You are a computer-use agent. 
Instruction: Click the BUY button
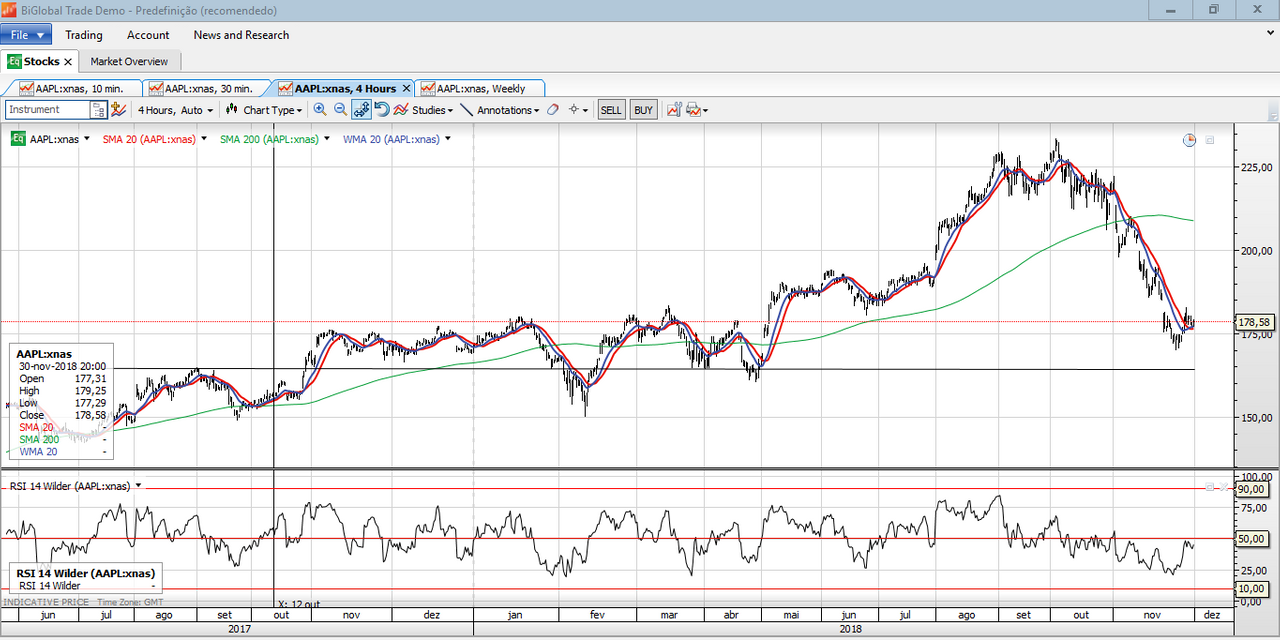coord(644,110)
